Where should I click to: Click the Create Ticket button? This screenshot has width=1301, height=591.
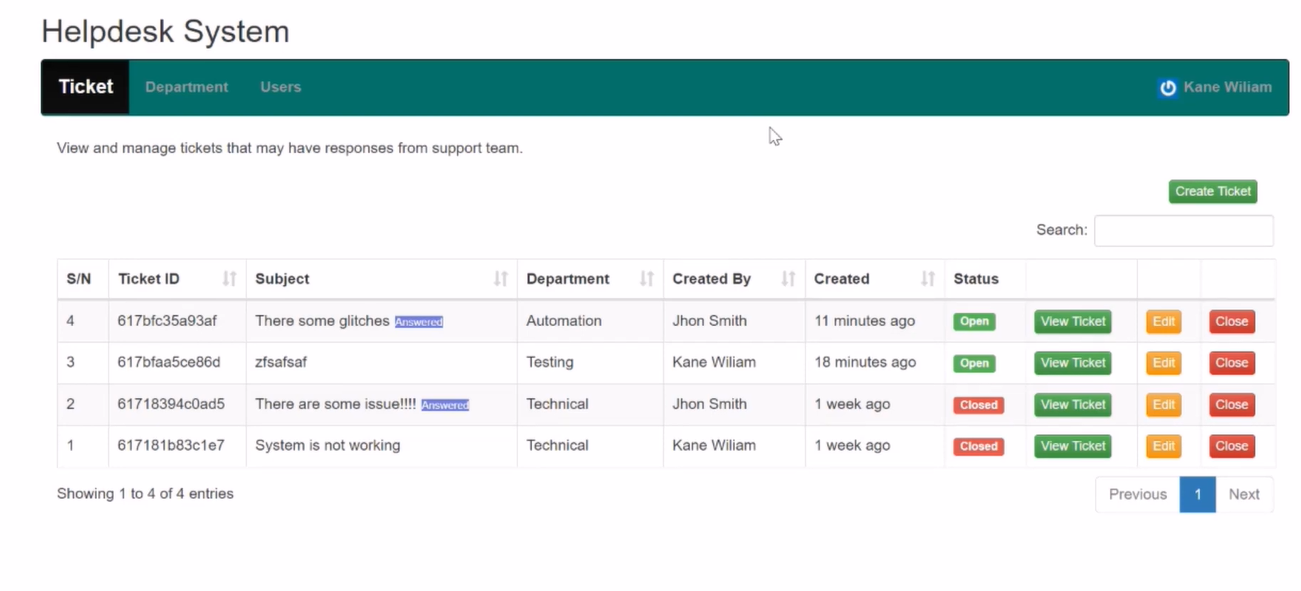1213,191
